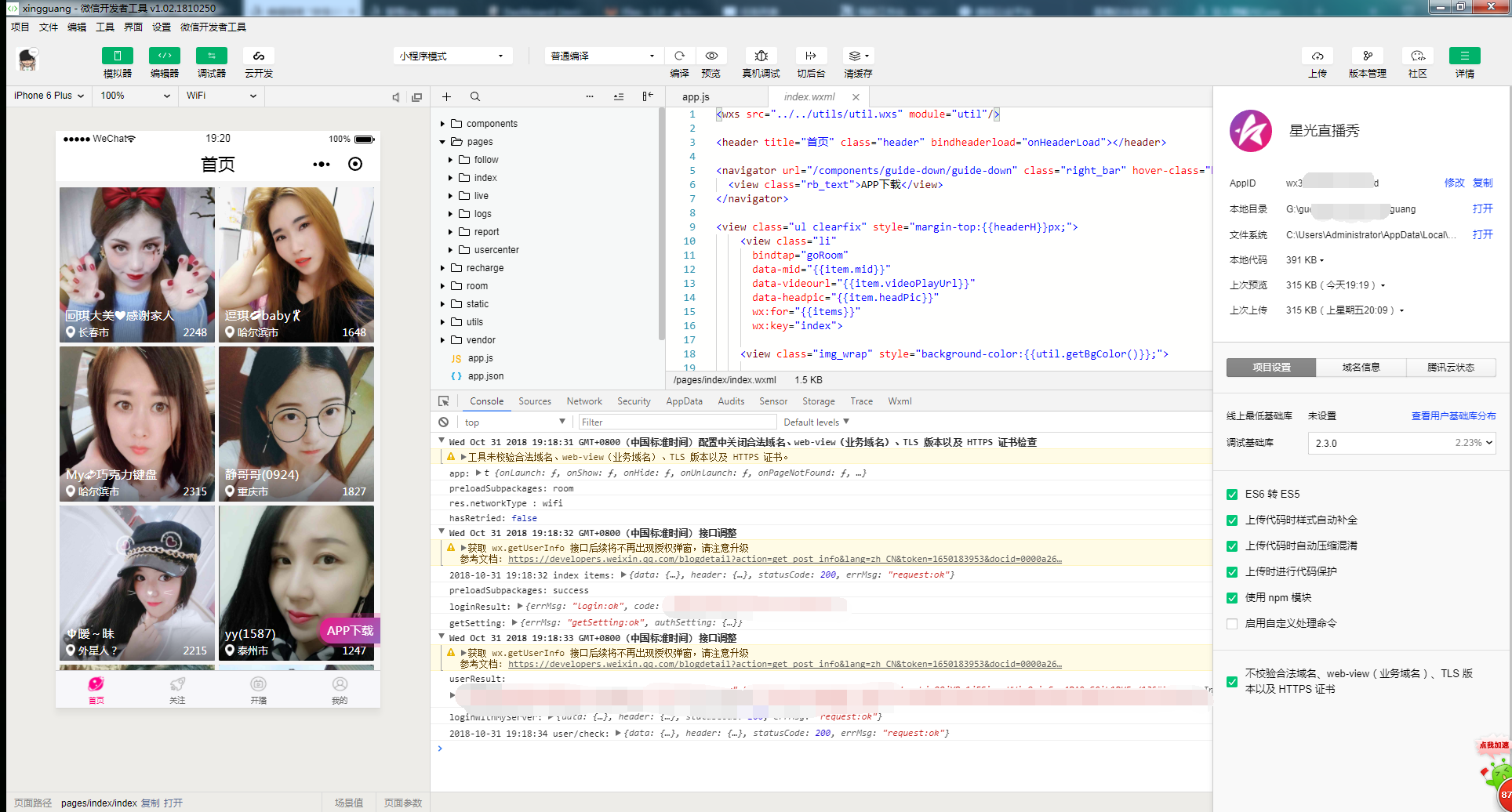Open cloud development (云开发) icon
1512x812 pixels.
point(258,56)
